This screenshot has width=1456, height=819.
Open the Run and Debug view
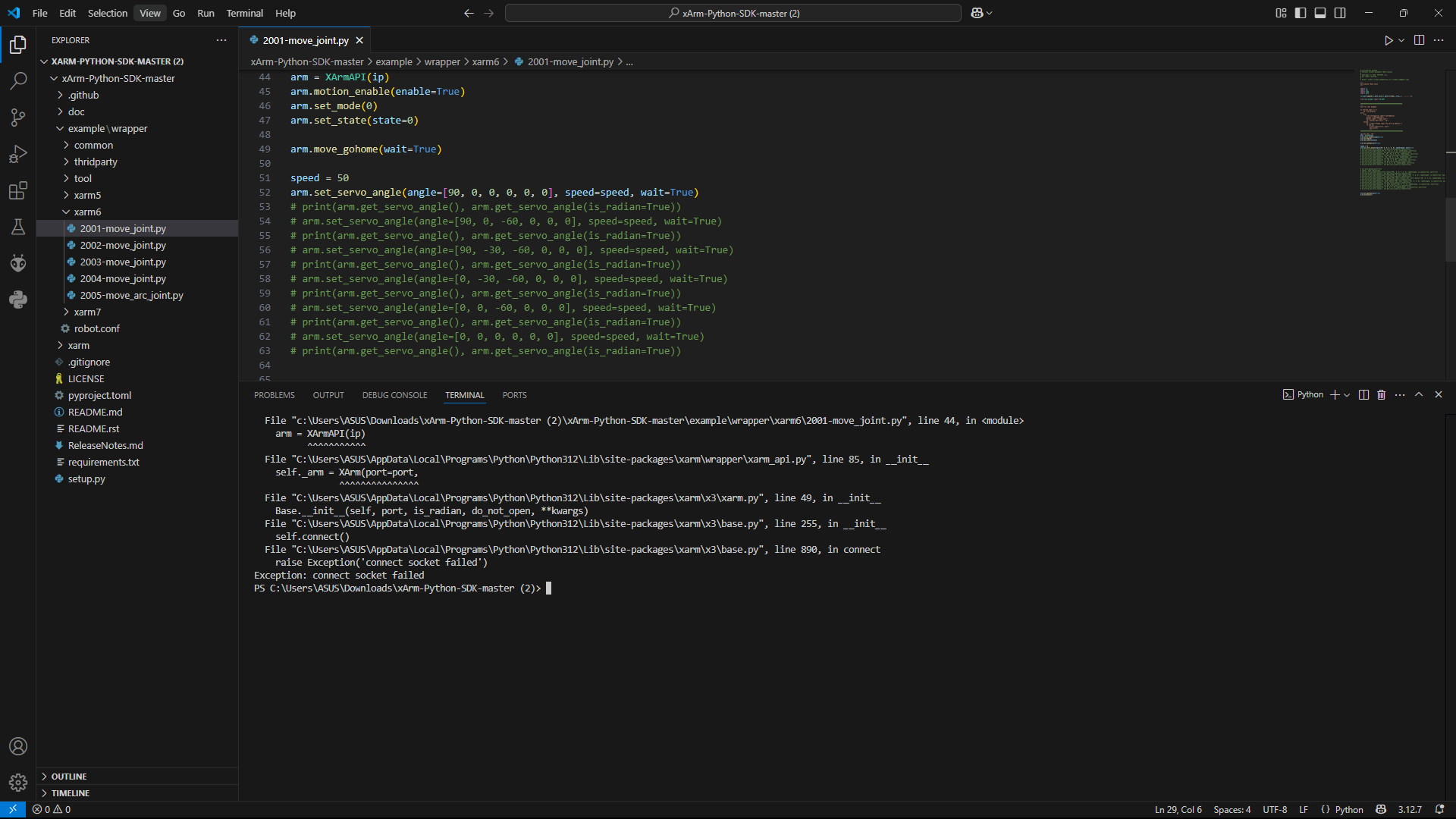pyautogui.click(x=18, y=154)
